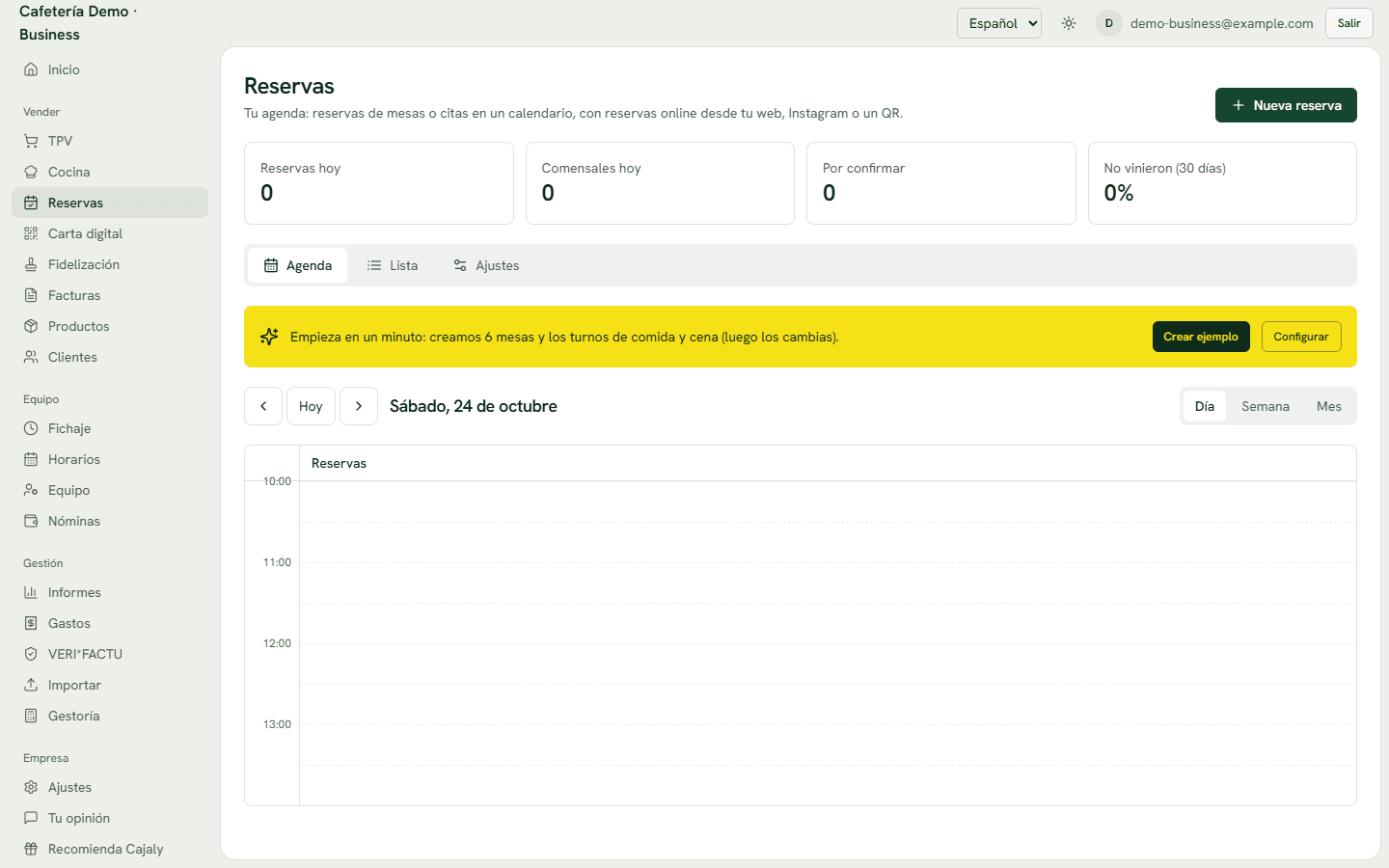Image resolution: width=1389 pixels, height=868 pixels.
Task: Jump to today with Hoy button
Action: pos(311,406)
